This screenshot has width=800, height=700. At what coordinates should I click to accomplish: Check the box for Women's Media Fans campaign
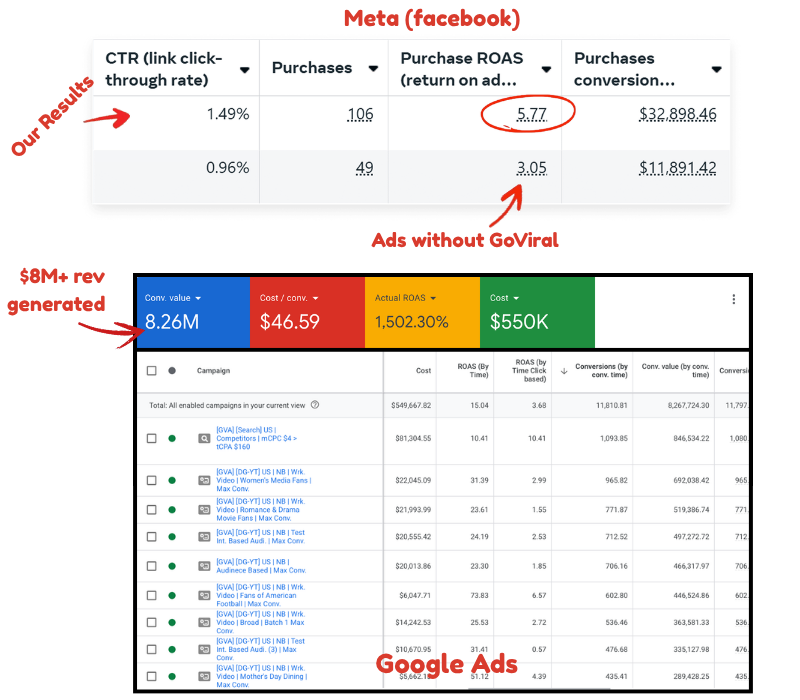152,480
